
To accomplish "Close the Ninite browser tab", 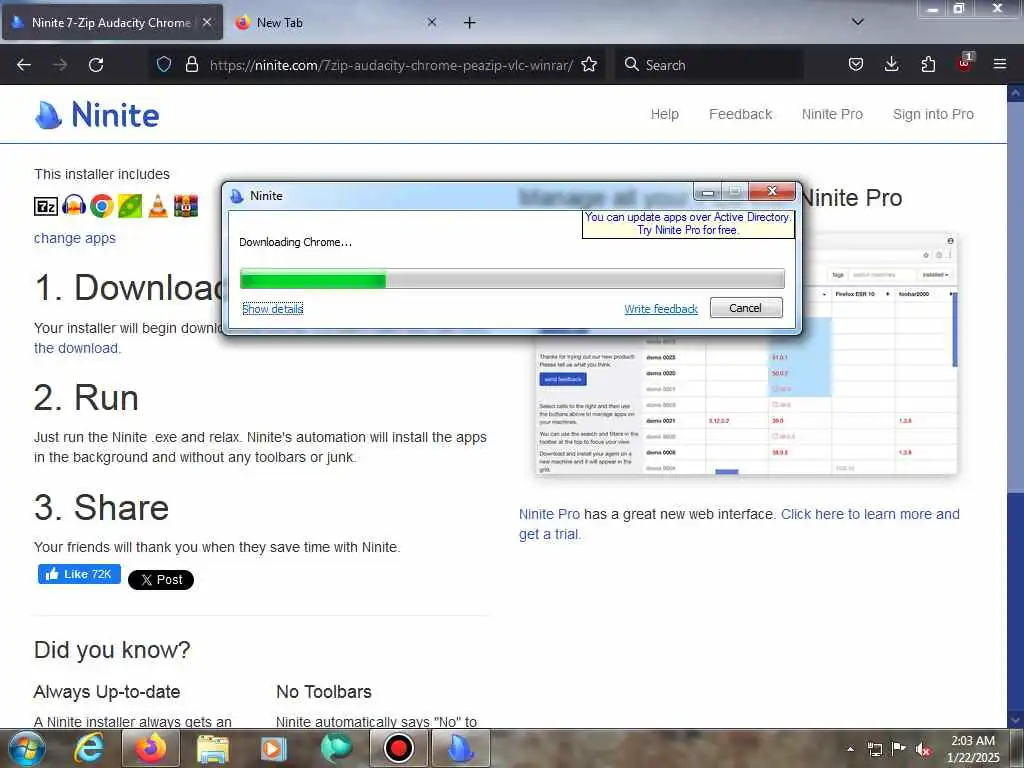I will click(x=207, y=22).
